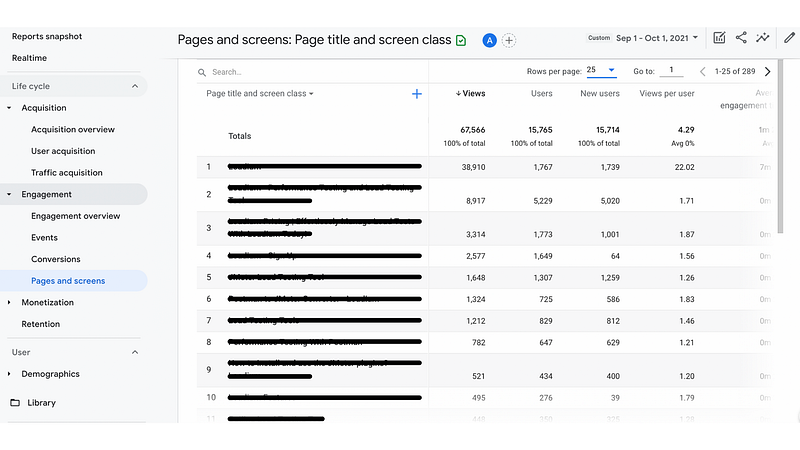Open the Insights sparkline icon

click(x=764, y=38)
